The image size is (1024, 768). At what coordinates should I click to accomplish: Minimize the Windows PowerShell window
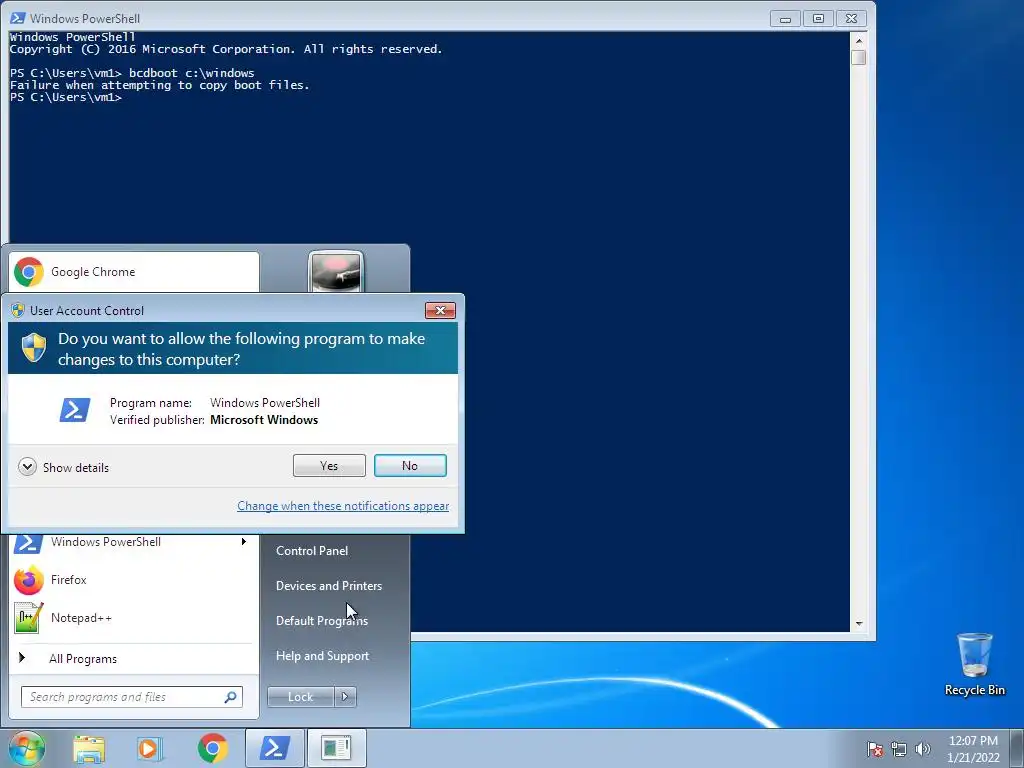coord(786,18)
